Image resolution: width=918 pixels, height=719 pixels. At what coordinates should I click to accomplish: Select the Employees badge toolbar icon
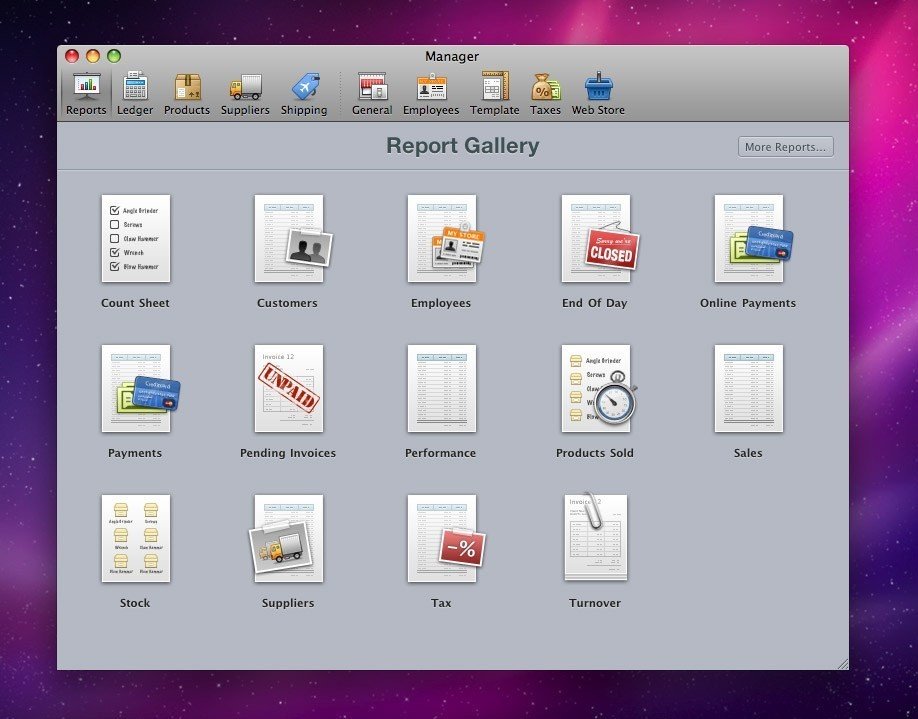coord(431,86)
